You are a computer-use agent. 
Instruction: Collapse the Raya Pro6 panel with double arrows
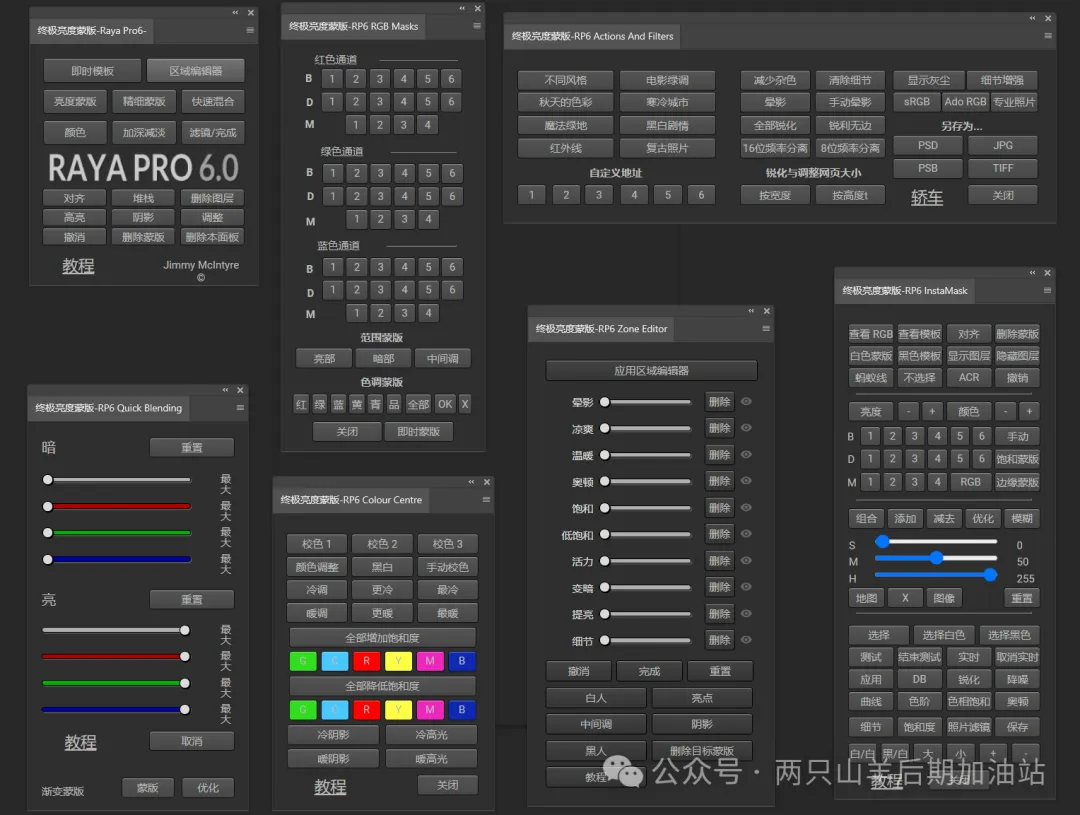pyautogui.click(x=235, y=12)
